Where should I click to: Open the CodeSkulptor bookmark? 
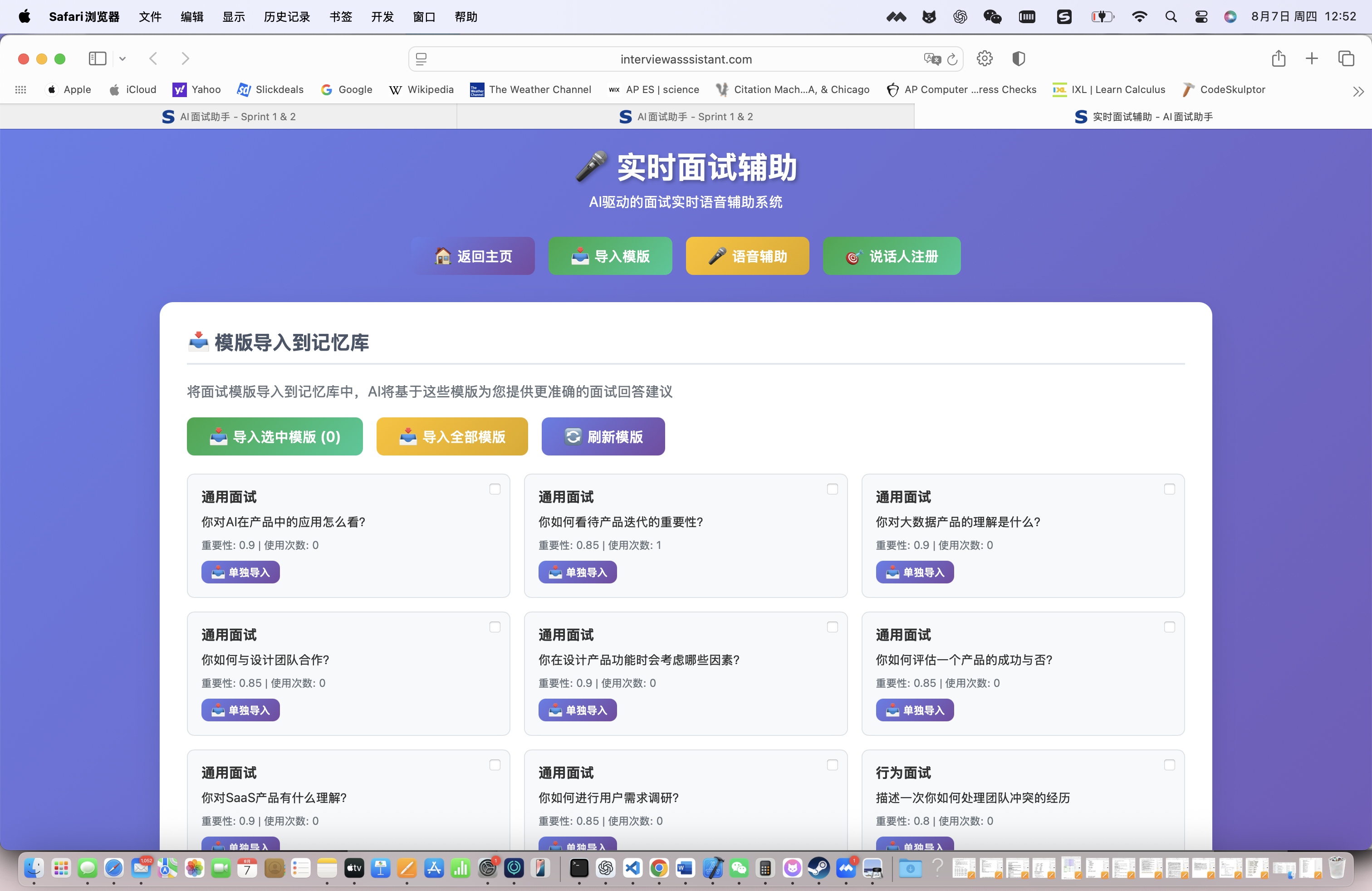(x=1223, y=89)
